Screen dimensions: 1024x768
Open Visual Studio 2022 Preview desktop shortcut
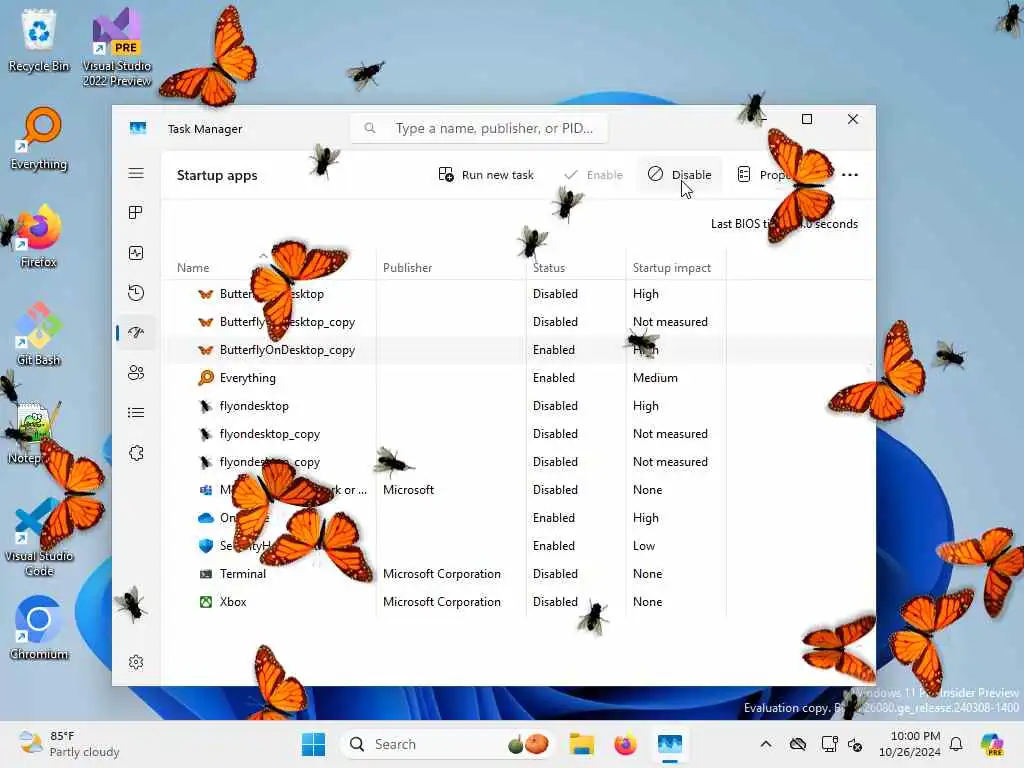117,48
